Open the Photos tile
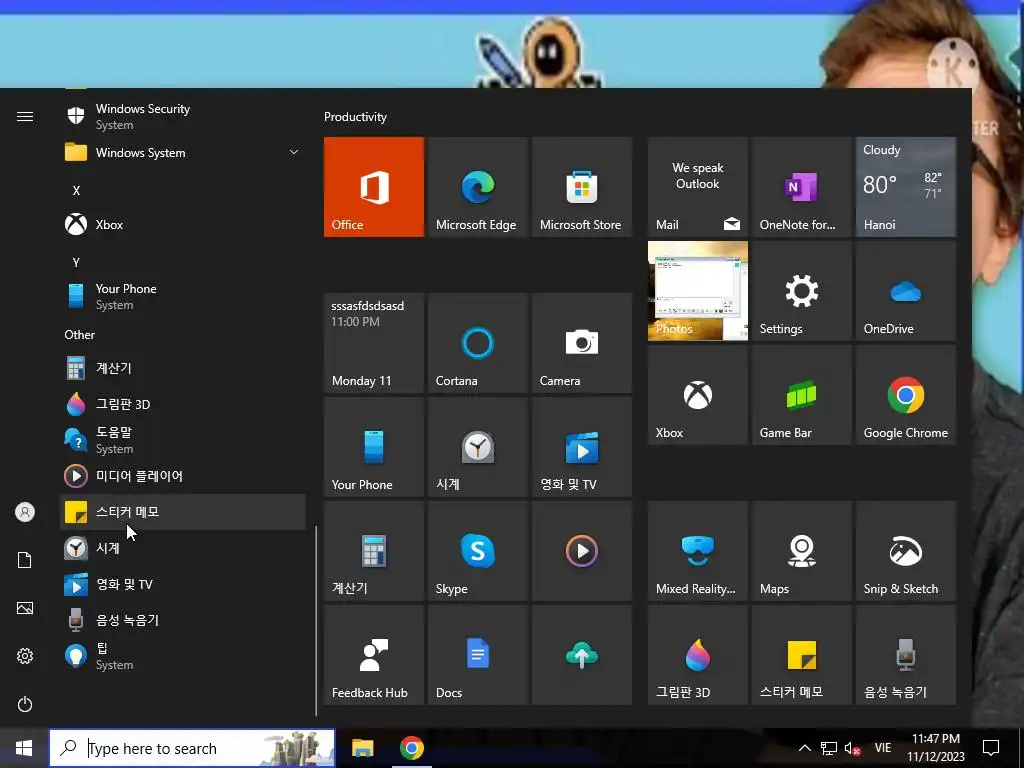This screenshot has width=1024, height=768. pyautogui.click(x=697, y=291)
